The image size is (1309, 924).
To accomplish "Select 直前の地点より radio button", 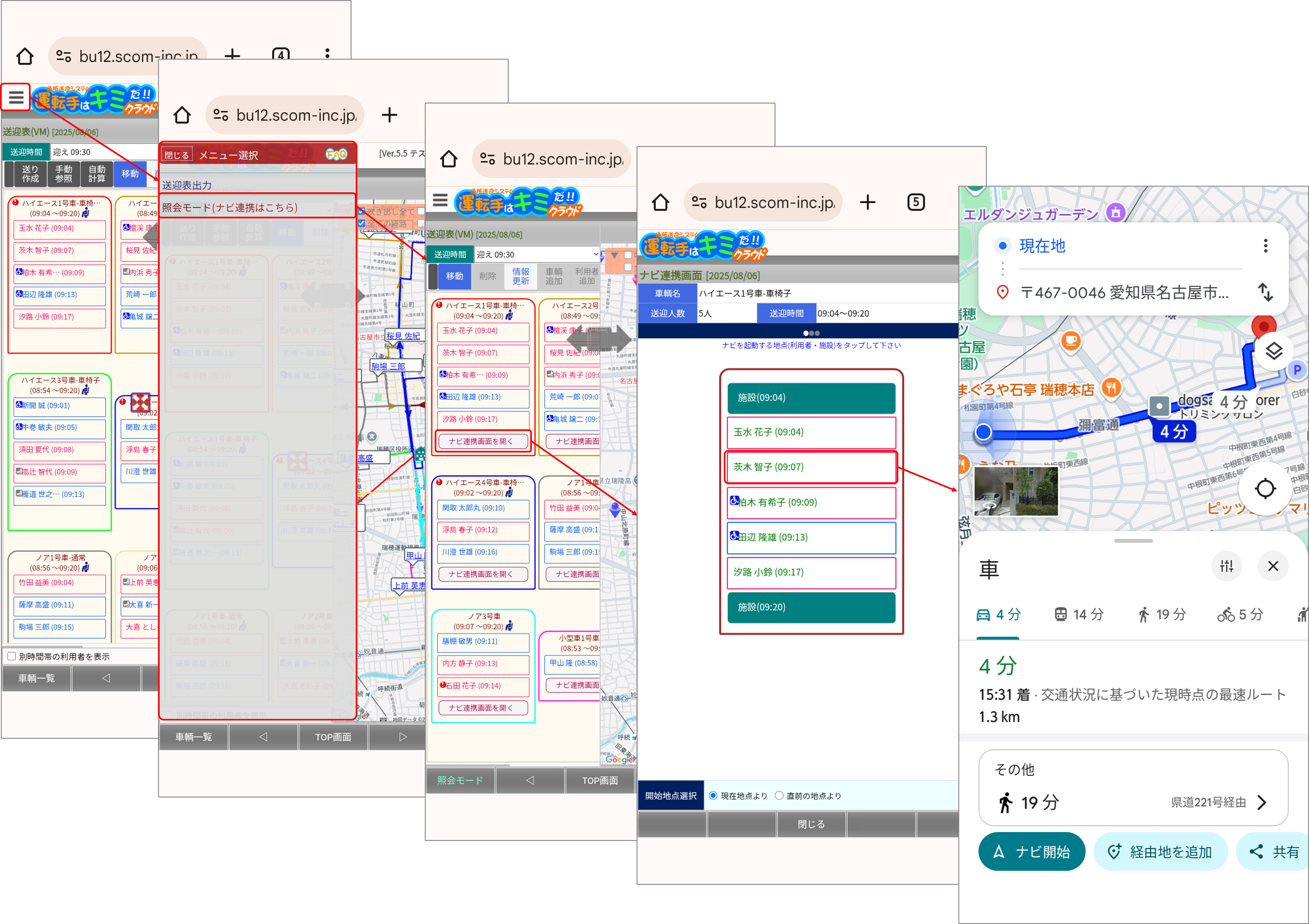I will (779, 796).
